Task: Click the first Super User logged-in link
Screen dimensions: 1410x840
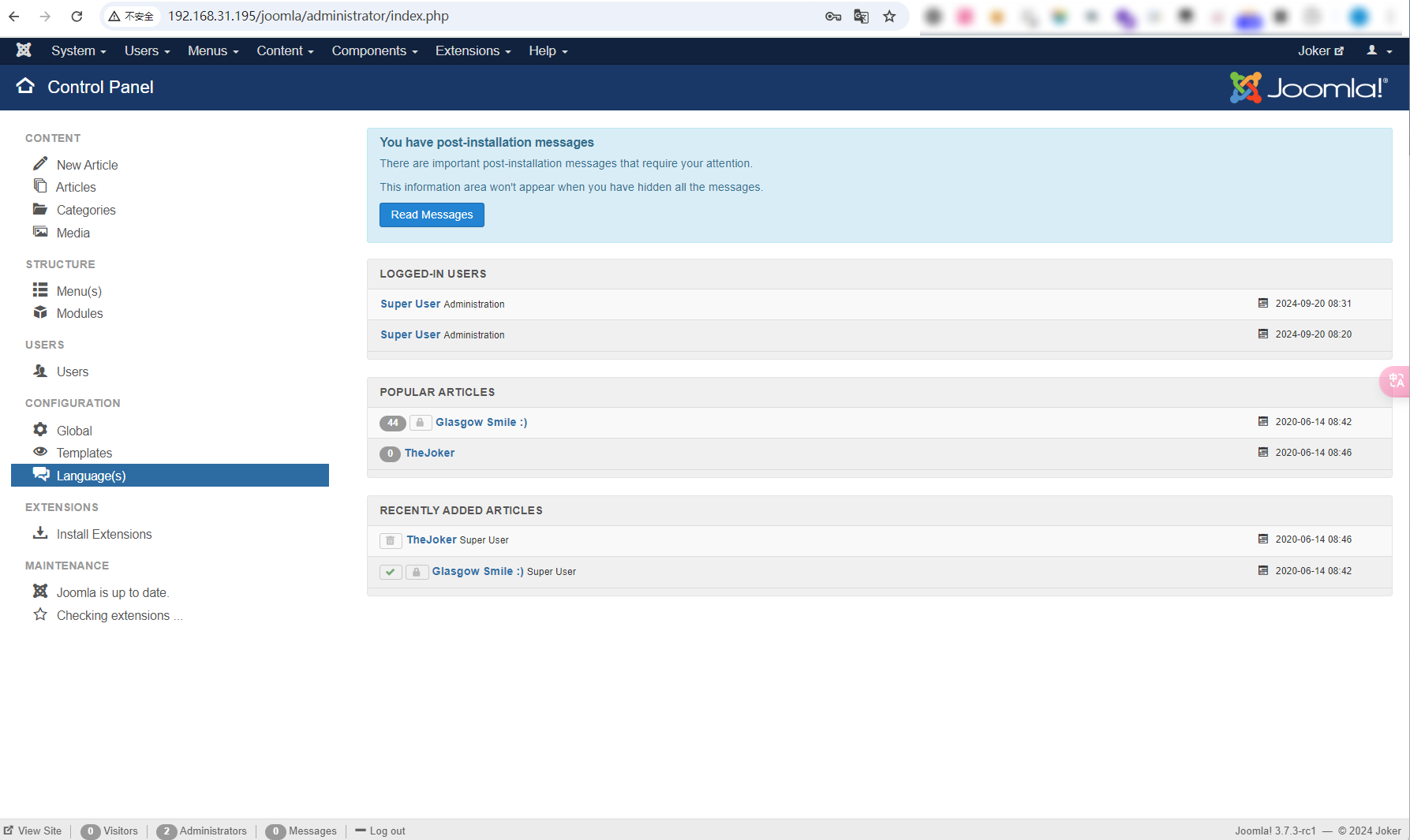Action: (x=410, y=304)
